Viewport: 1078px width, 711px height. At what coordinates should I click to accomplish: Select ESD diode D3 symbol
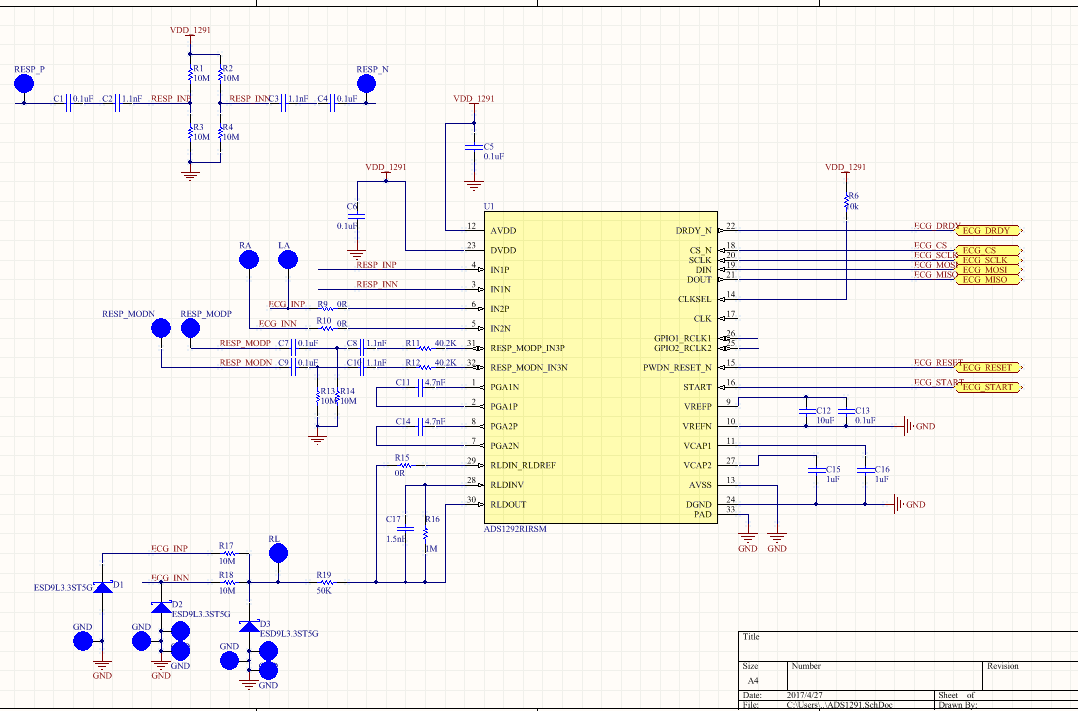coord(249,626)
